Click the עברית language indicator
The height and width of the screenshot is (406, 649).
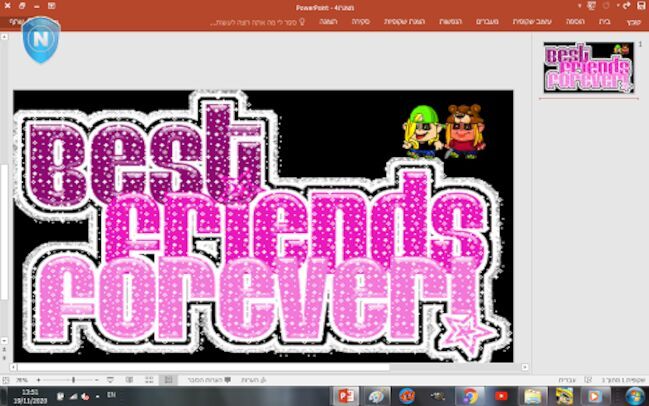tap(567, 380)
